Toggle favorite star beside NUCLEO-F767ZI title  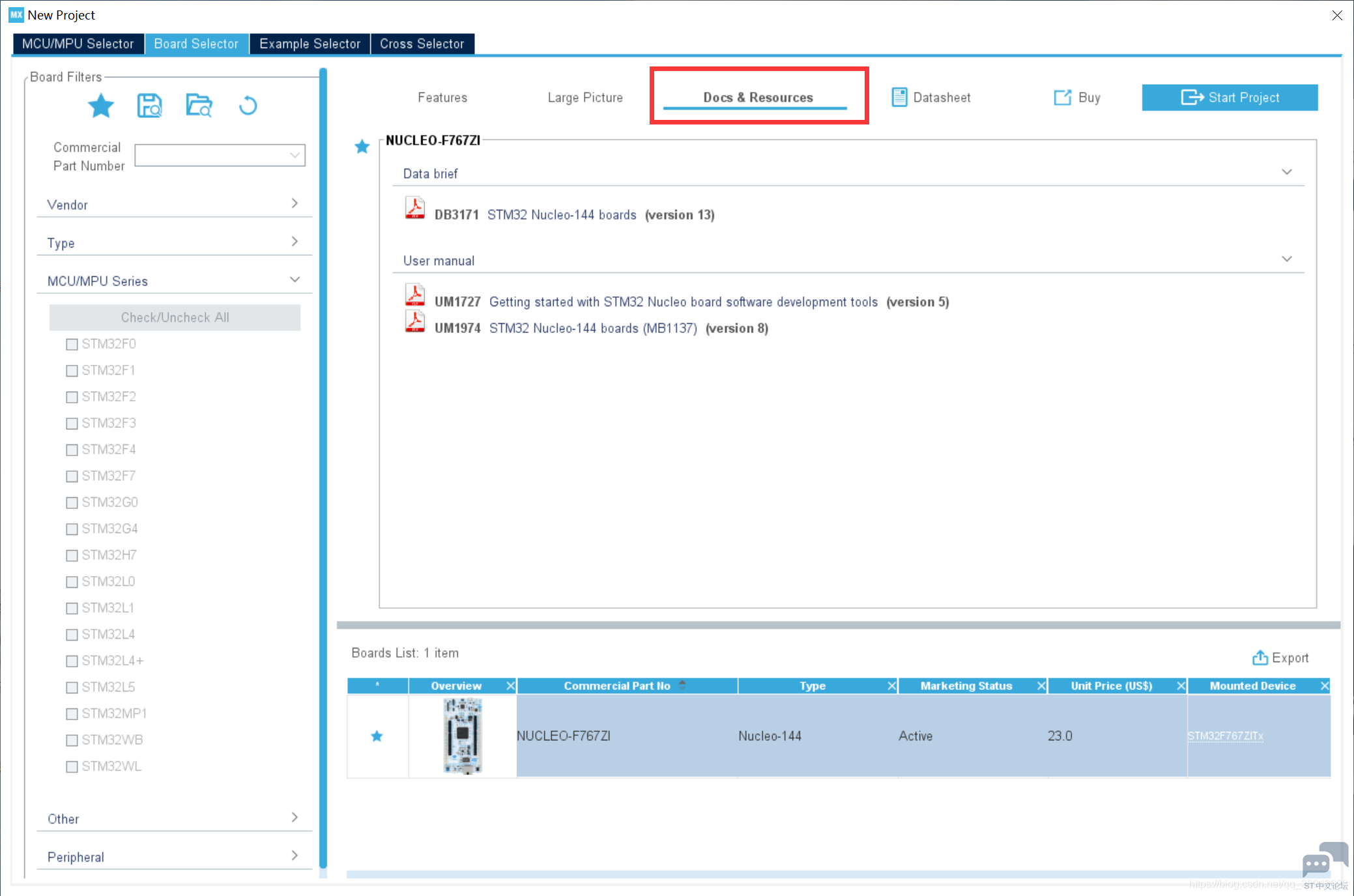(362, 147)
